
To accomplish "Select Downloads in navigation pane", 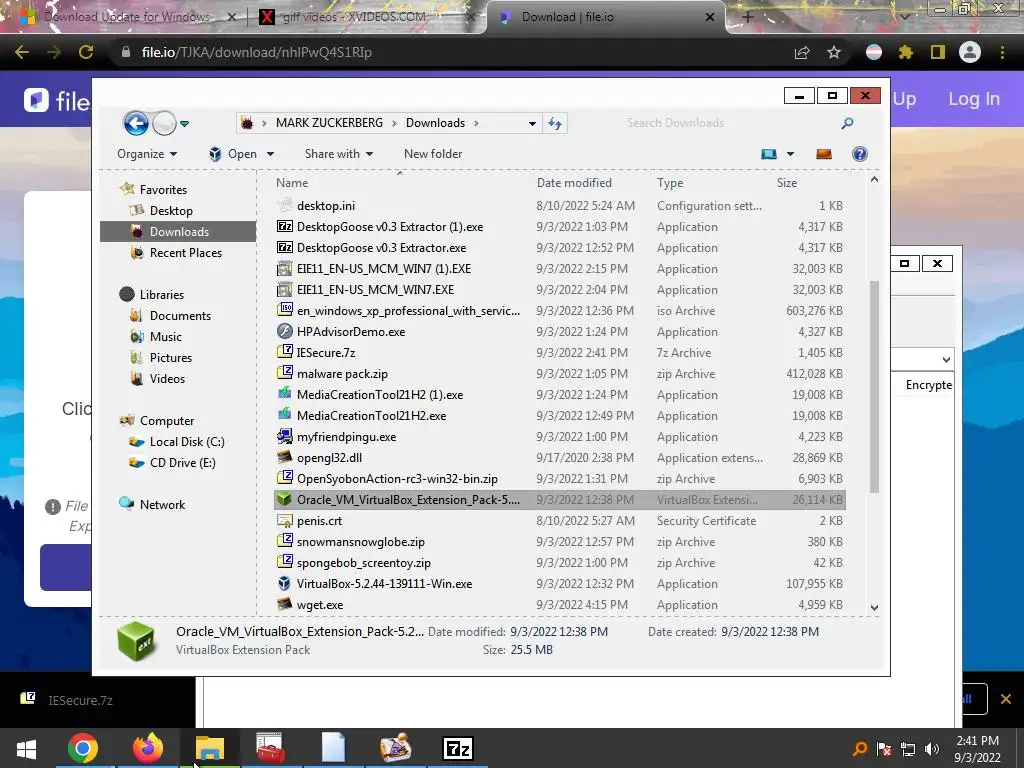I will click(179, 232).
